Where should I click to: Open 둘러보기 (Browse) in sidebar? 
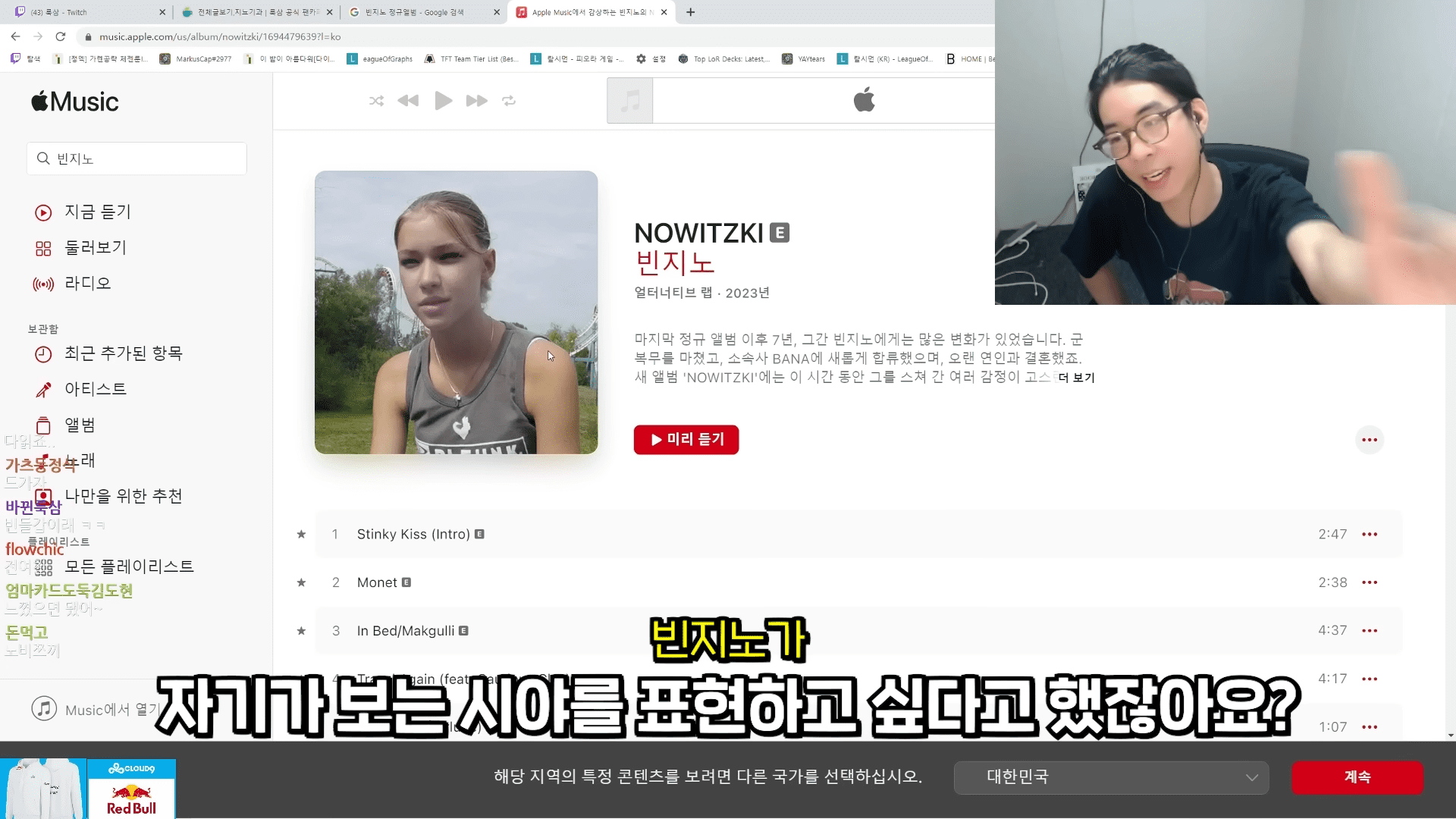click(95, 248)
